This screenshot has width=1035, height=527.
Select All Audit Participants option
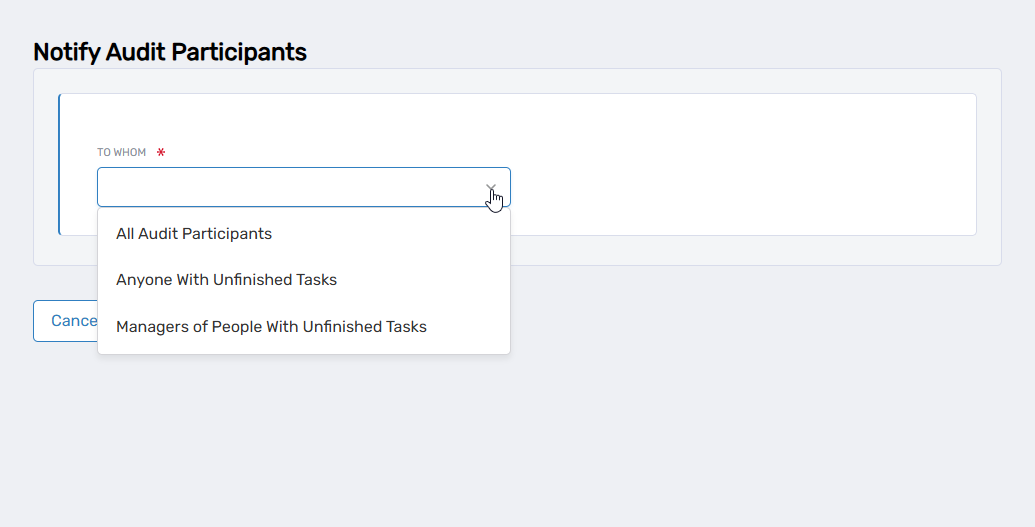(194, 234)
